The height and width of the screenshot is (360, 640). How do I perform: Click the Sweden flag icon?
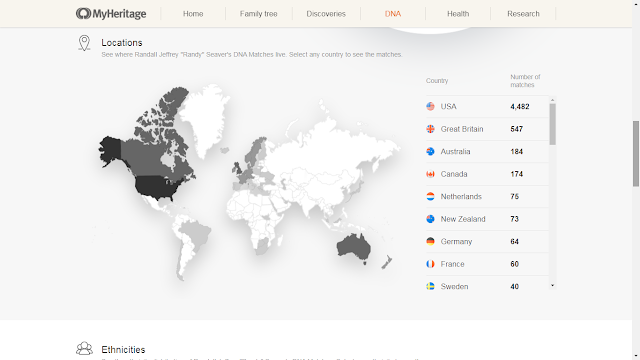point(430,287)
